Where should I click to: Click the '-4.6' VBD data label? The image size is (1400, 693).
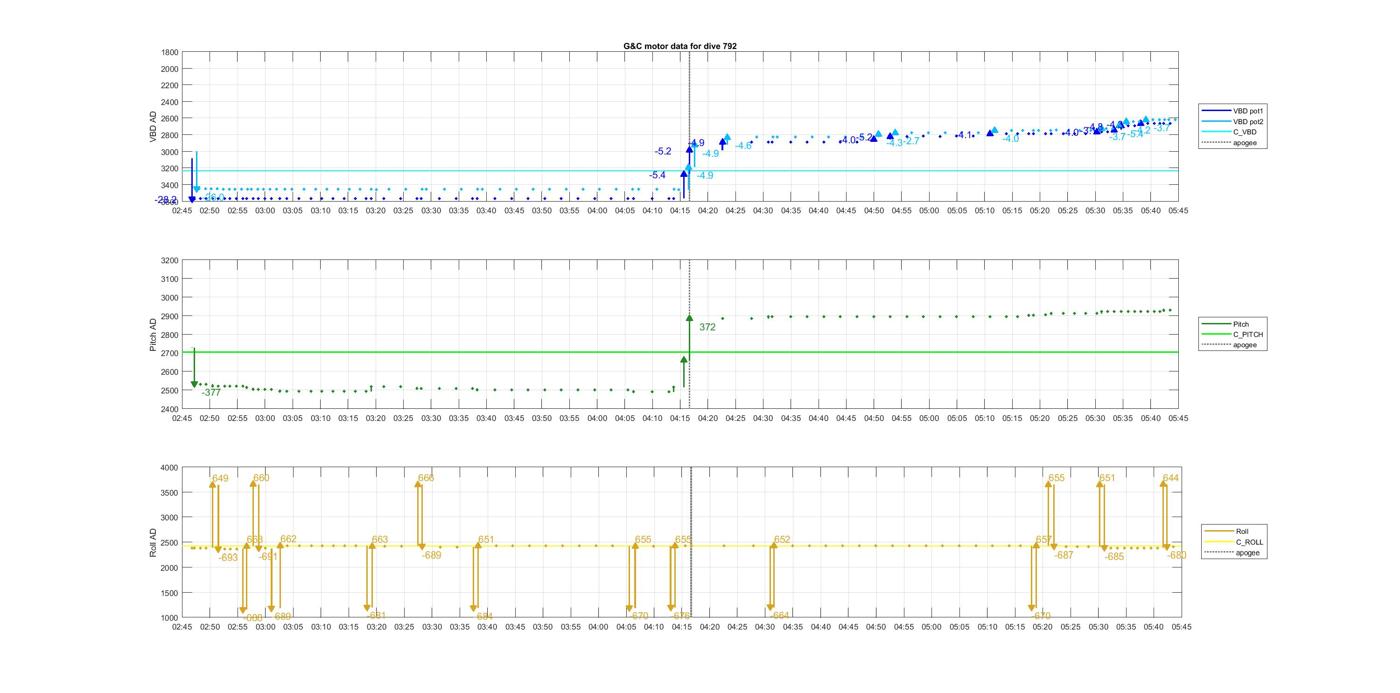point(744,146)
